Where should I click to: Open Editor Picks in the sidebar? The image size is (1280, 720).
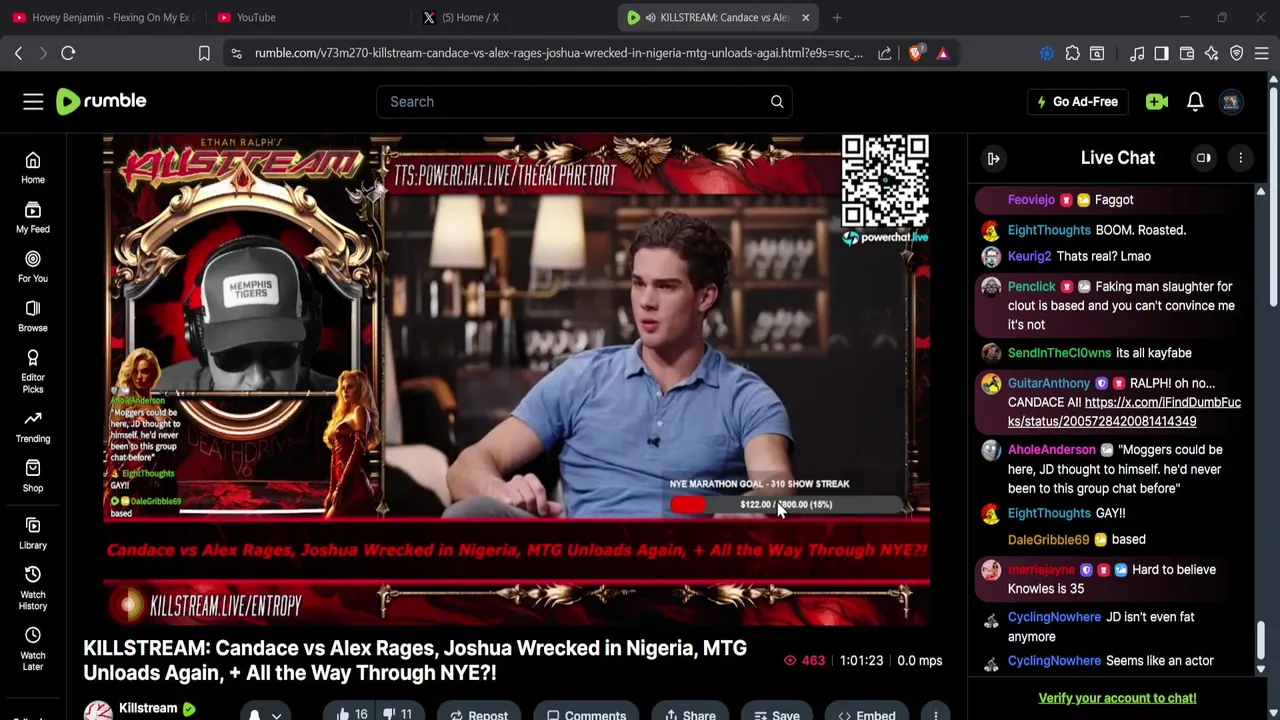coord(33,371)
